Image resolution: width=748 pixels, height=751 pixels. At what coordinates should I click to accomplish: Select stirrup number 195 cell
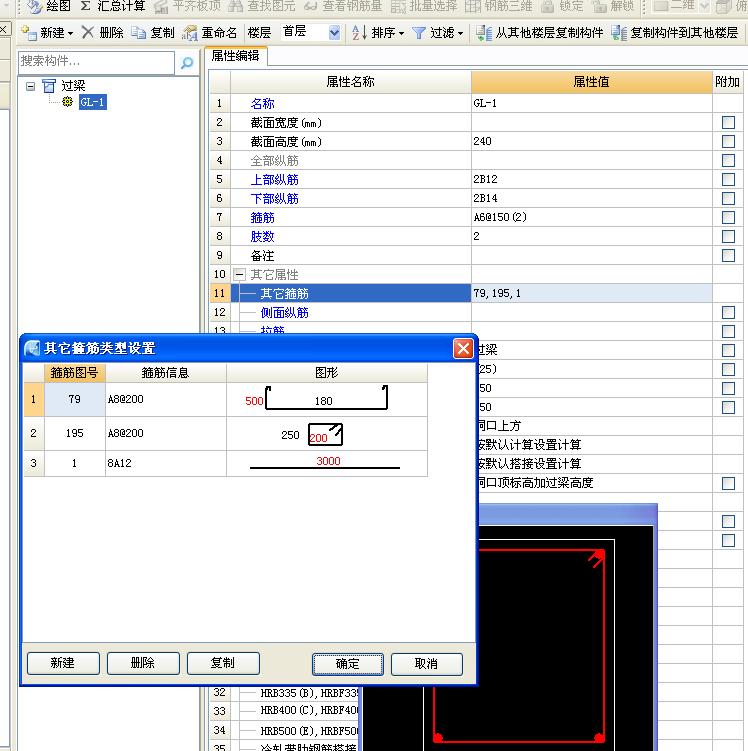coord(74,433)
